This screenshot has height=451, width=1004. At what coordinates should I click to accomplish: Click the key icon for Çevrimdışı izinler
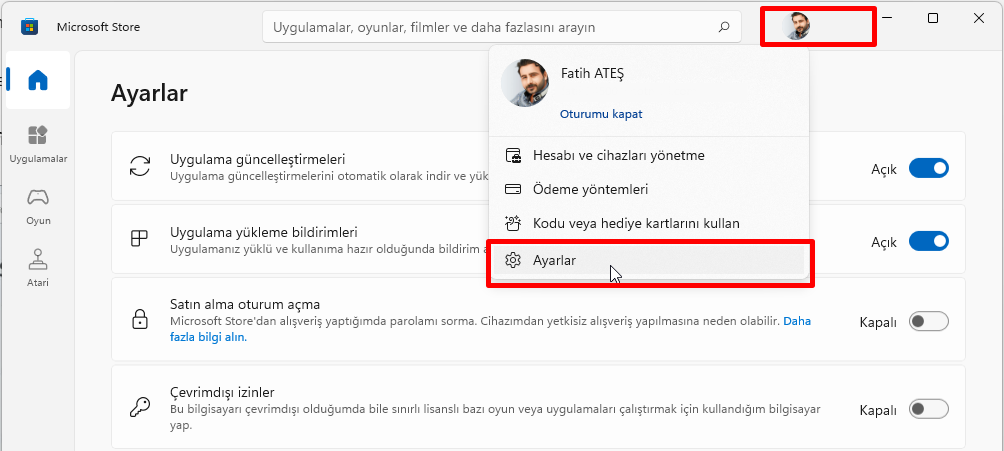coord(140,407)
